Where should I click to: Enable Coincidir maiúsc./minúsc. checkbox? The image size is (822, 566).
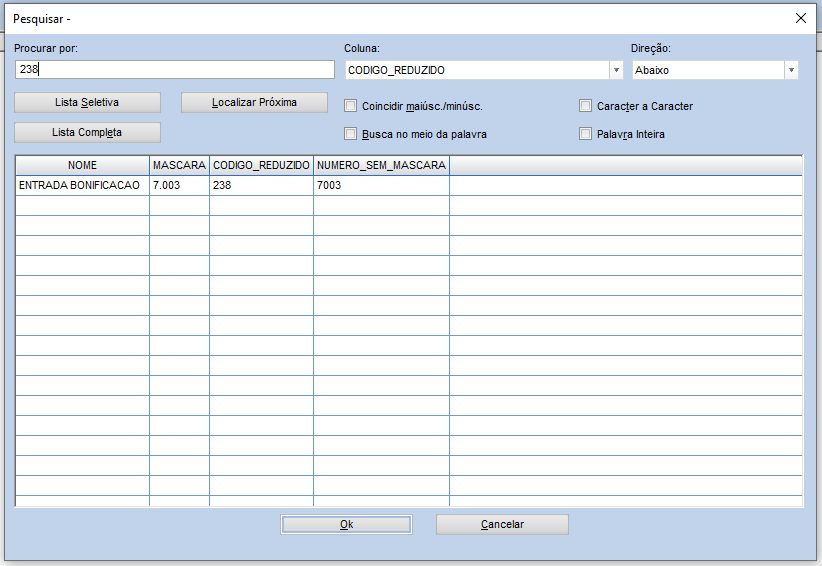[350, 106]
